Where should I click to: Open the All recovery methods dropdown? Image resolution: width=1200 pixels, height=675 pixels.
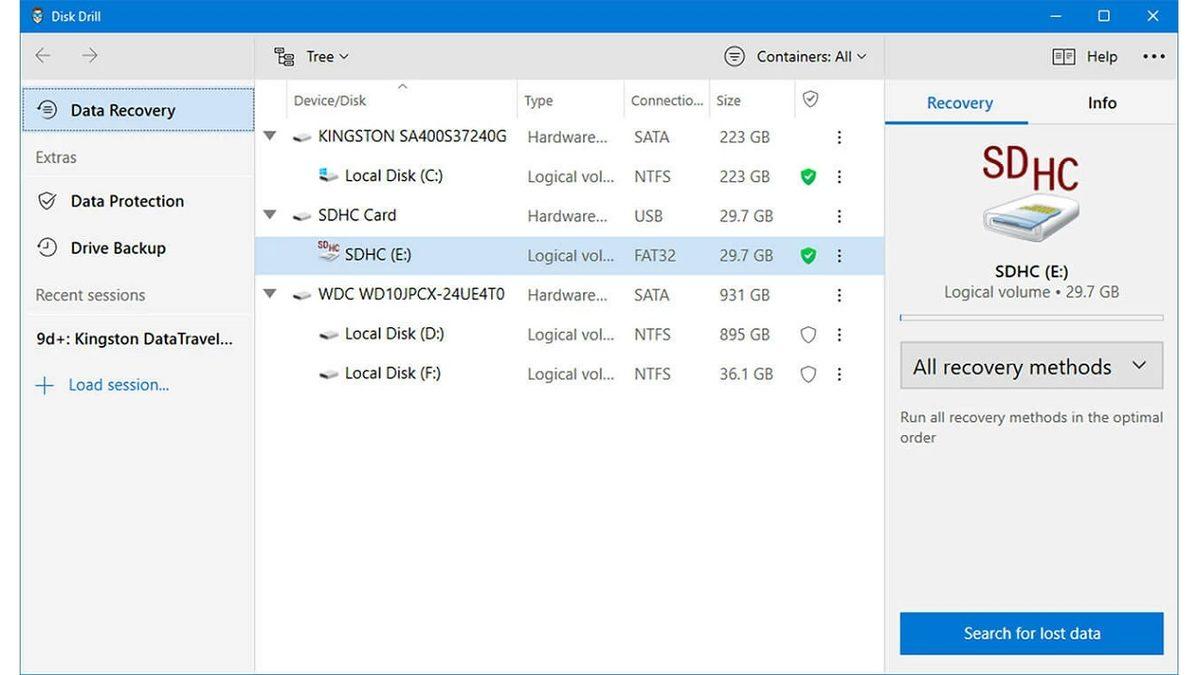[1031, 367]
